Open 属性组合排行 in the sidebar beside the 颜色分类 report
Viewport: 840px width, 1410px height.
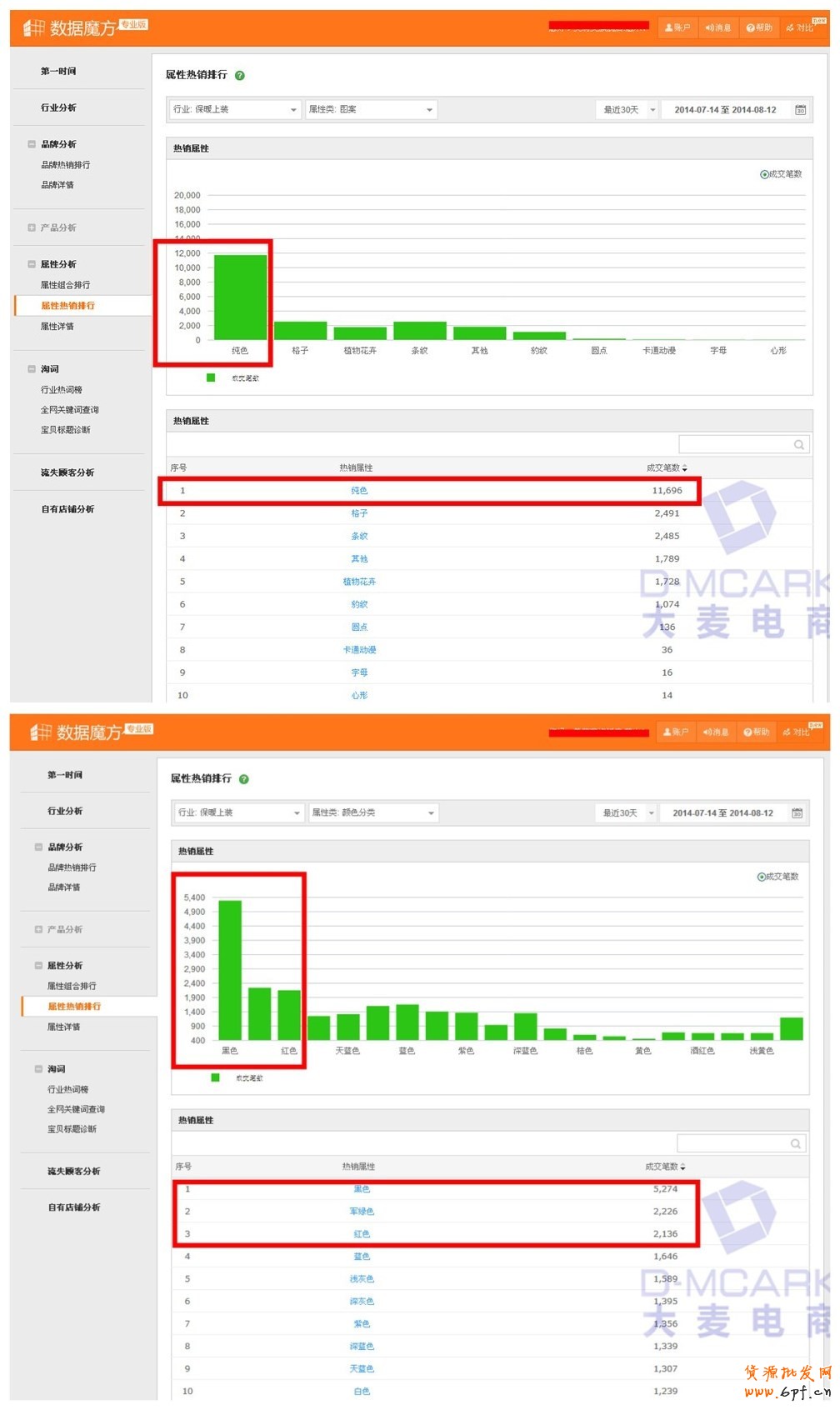point(72,986)
